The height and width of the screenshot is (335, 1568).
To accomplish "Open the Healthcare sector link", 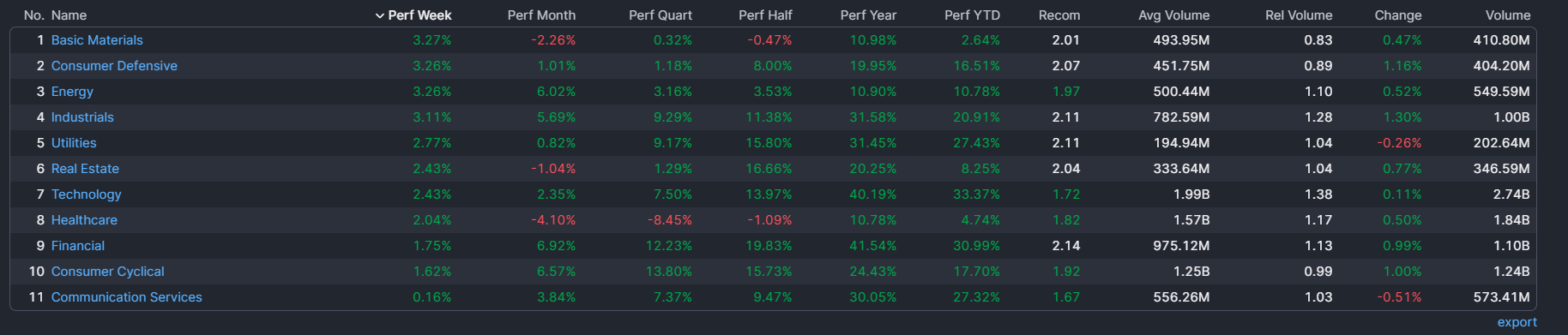I will 84,220.
